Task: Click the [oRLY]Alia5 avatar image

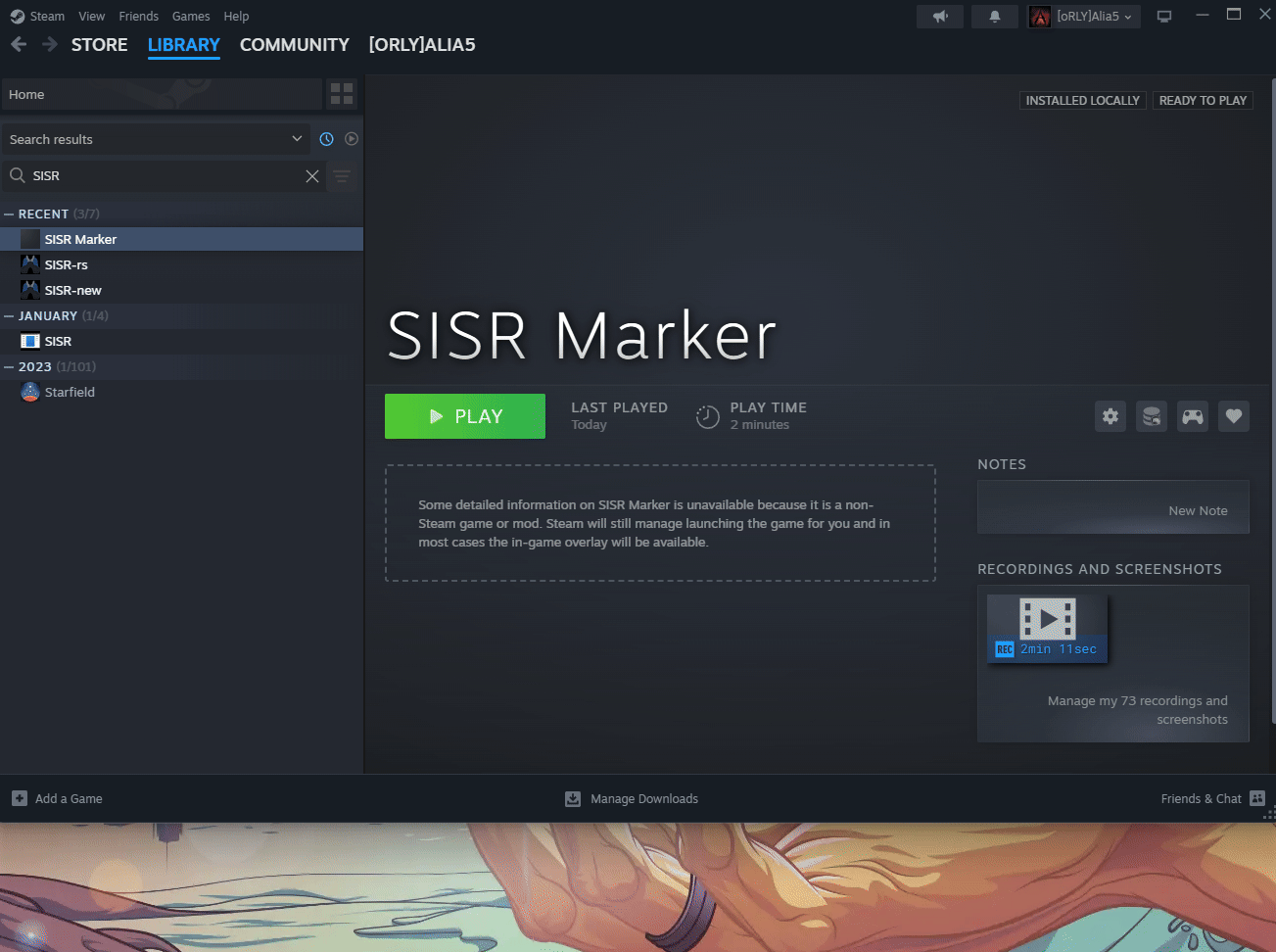Action: coord(1040,17)
